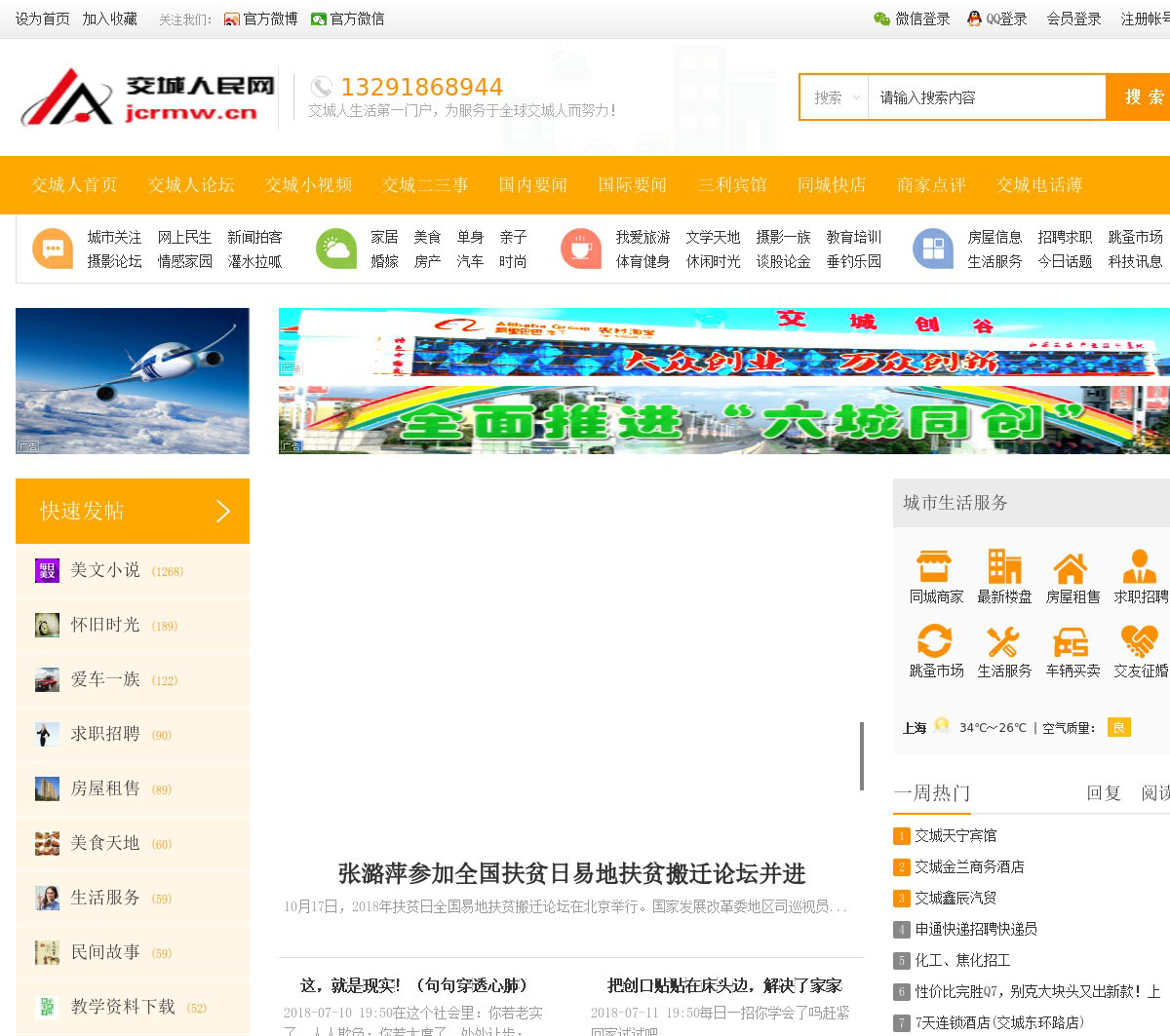Image resolution: width=1170 pixels, height=1036 pixels.
Task: Open hot item 交城鑫辰汽贸
Action: click(x=955, y=898)
